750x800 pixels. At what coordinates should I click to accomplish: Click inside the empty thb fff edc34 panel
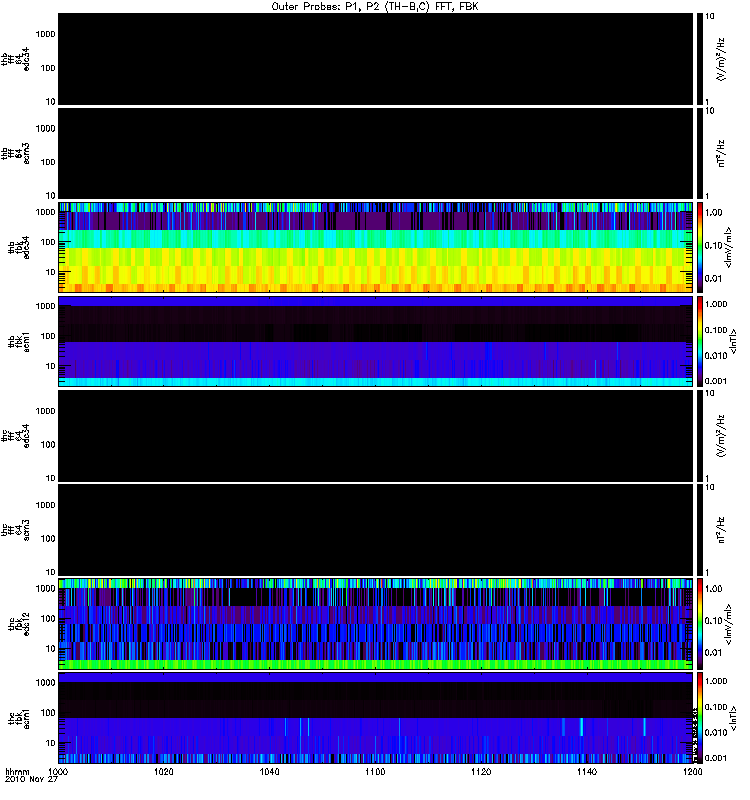[x=375, y=59]
